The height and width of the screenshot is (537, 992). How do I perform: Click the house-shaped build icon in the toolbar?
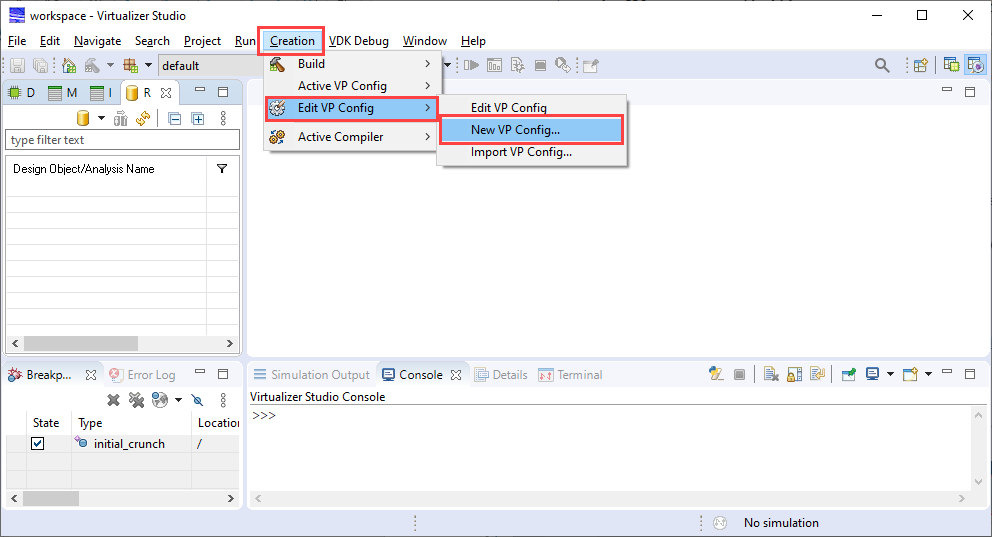tap(69, 65)
